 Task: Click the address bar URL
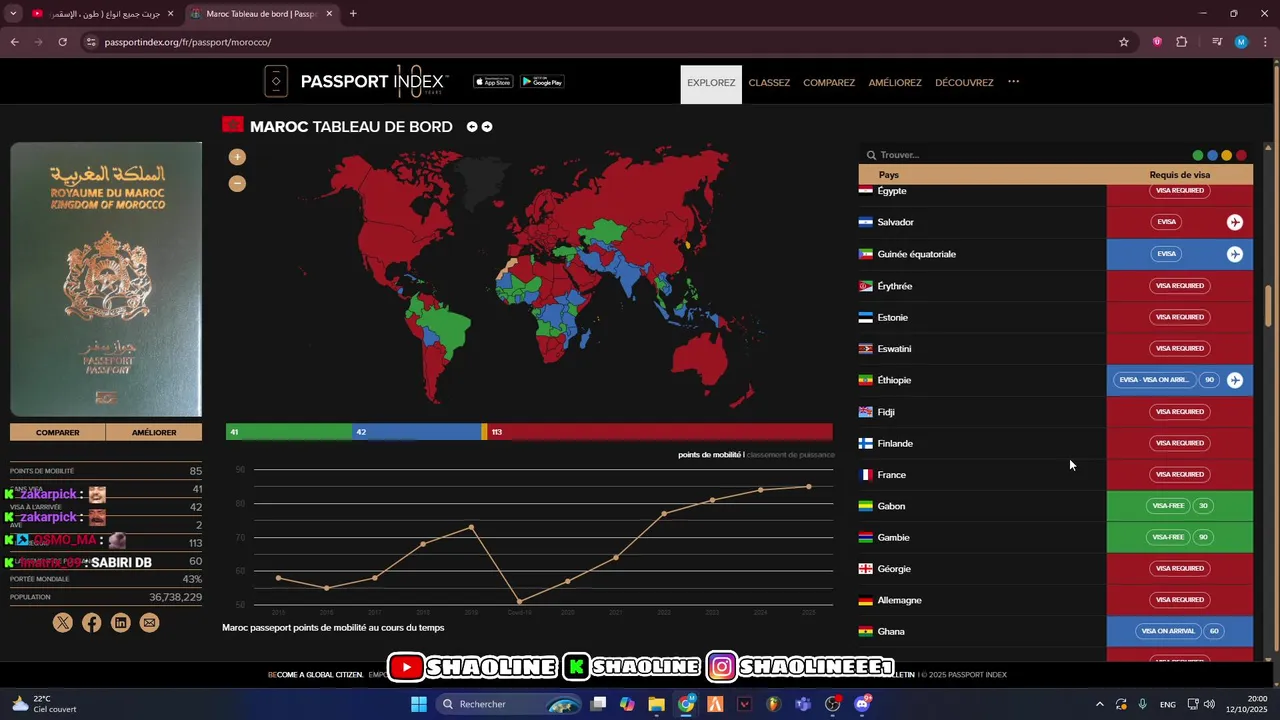188,42
